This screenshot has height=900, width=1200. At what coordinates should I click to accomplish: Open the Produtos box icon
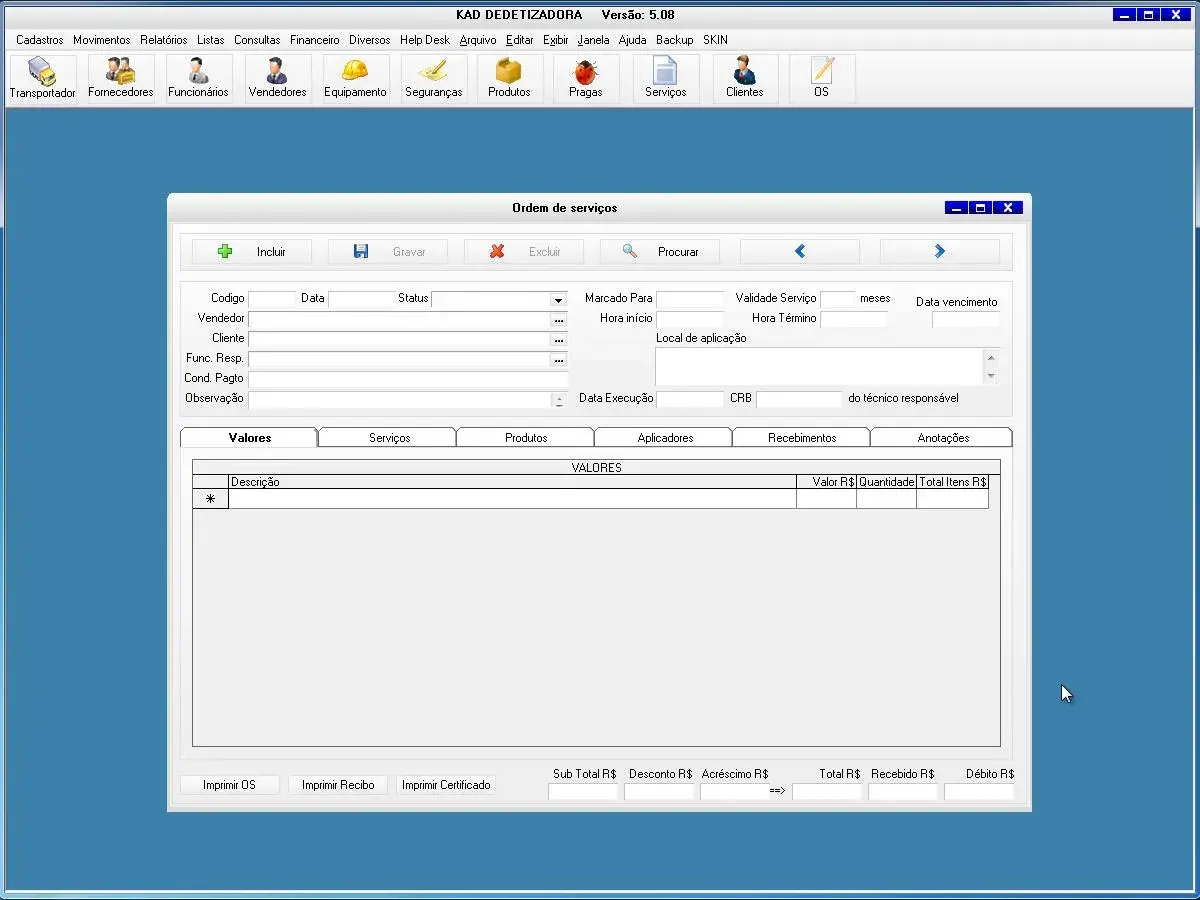[x=509, y=78]
